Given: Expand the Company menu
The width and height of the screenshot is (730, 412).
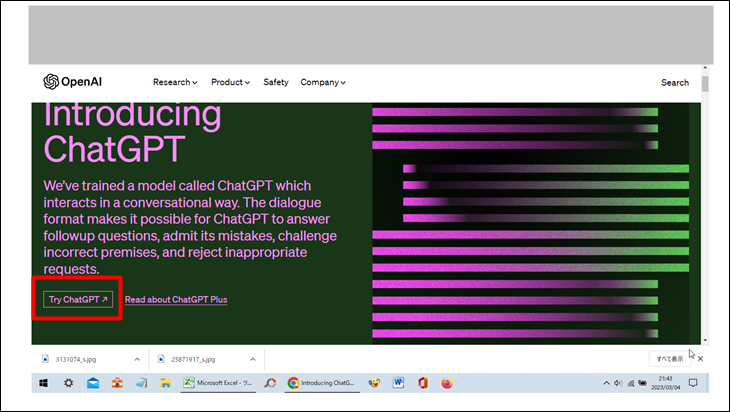Looking at the screenshot, I should (x=323, y=82).
